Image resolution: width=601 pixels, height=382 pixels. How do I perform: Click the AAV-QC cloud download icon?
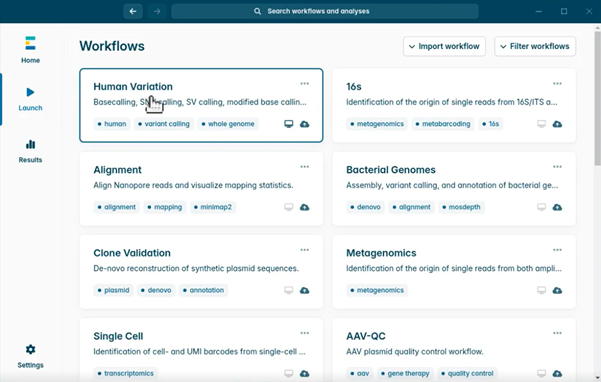click(557, 373)
